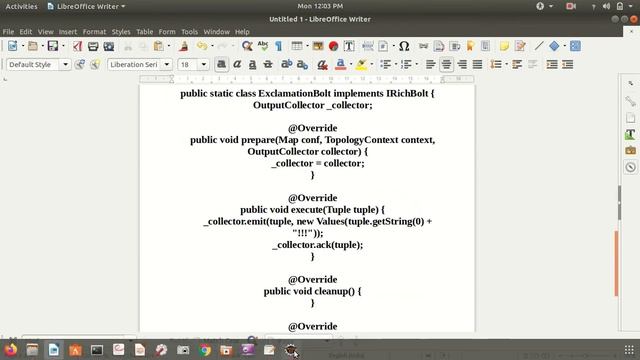The height and width of the screenshot is (360, 640).
Task: Insert a text box
Action: (349, 46)
